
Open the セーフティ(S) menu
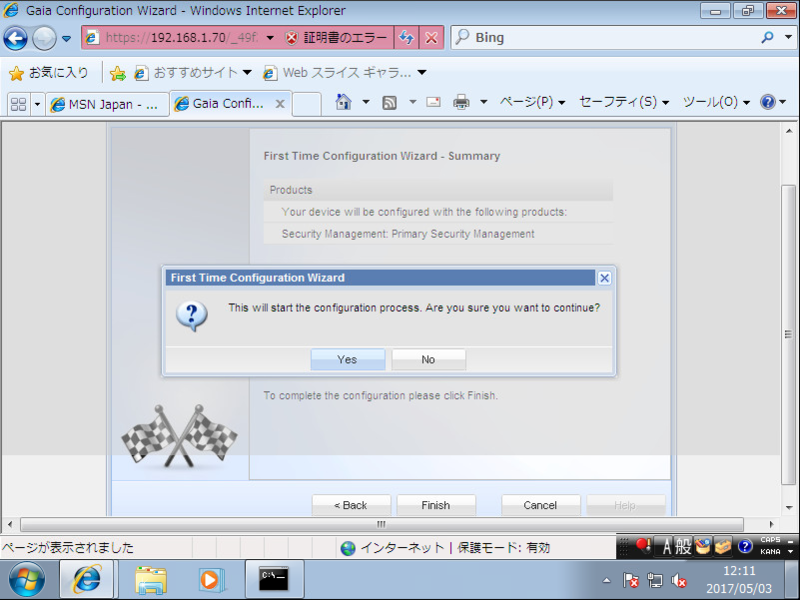pyautogui.click(x=623, y=102)
